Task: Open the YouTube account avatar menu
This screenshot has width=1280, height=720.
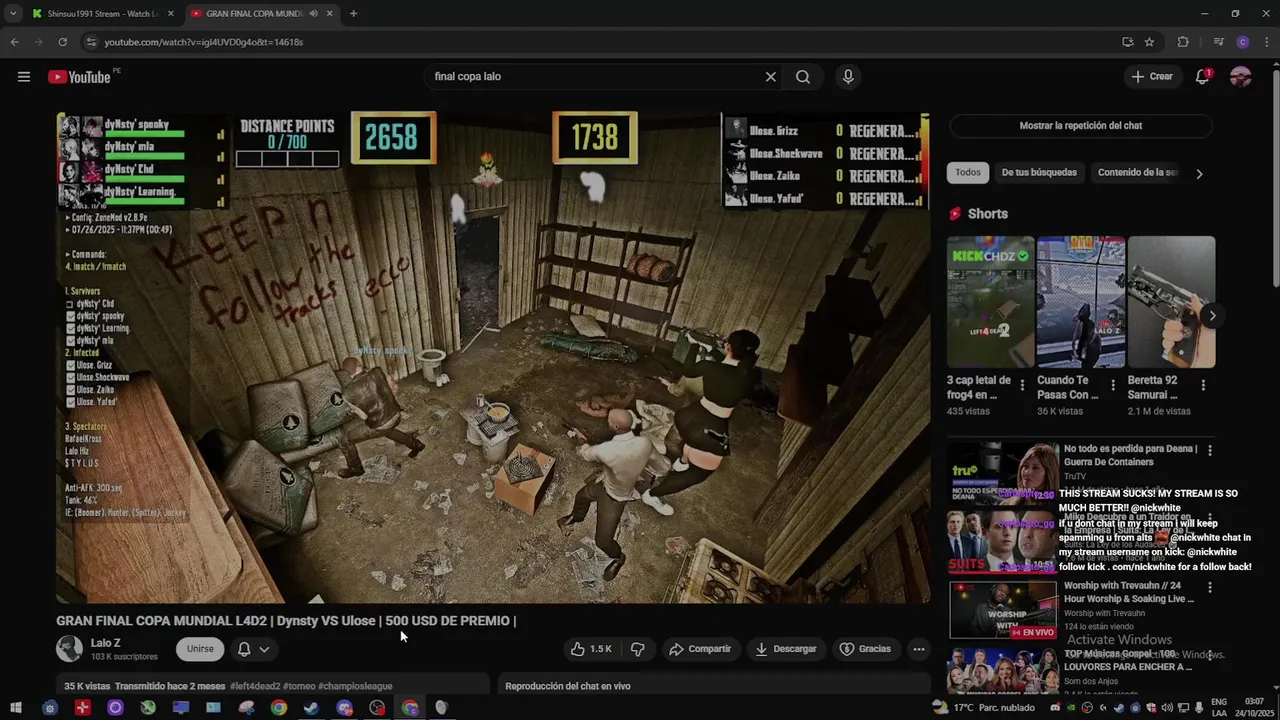Action: coord(1241,77)
